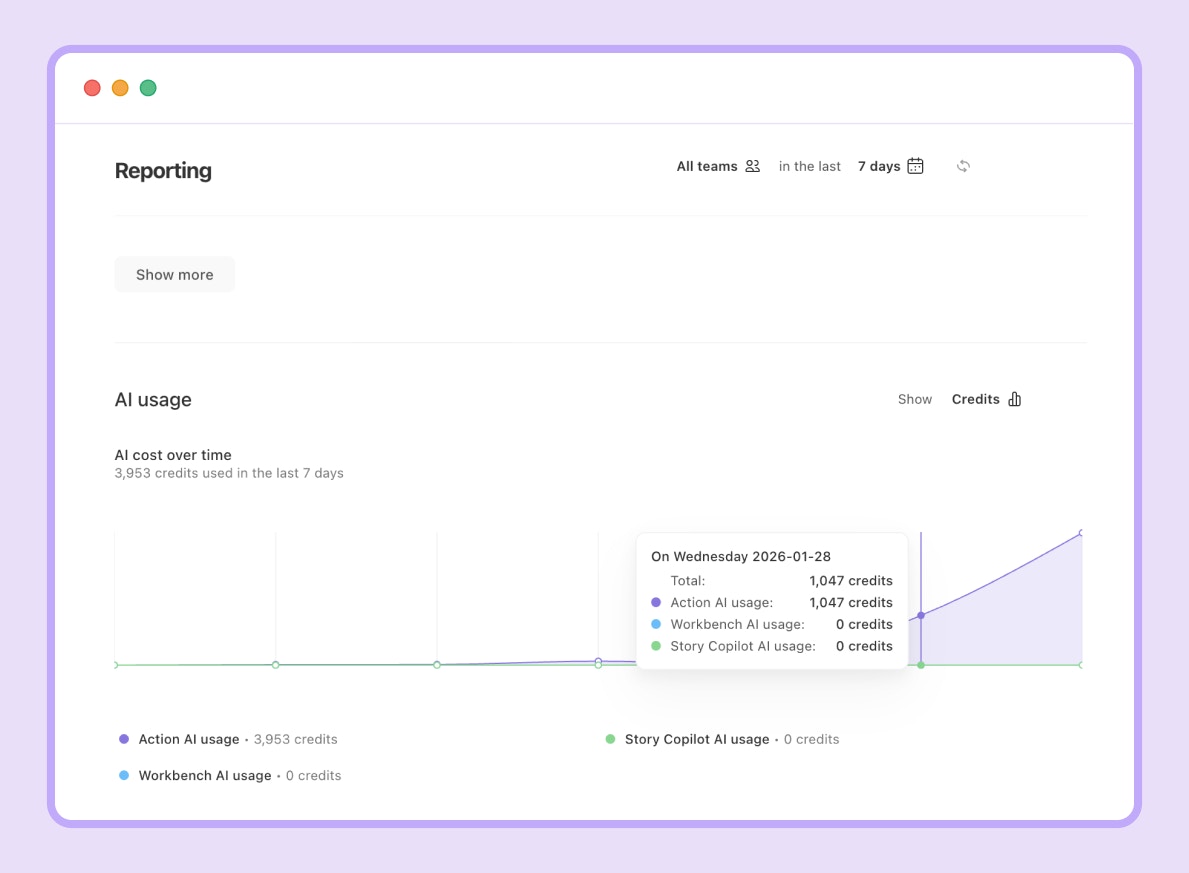
Task: Select the purple dot beside Action AI usage
Action: 123,739
